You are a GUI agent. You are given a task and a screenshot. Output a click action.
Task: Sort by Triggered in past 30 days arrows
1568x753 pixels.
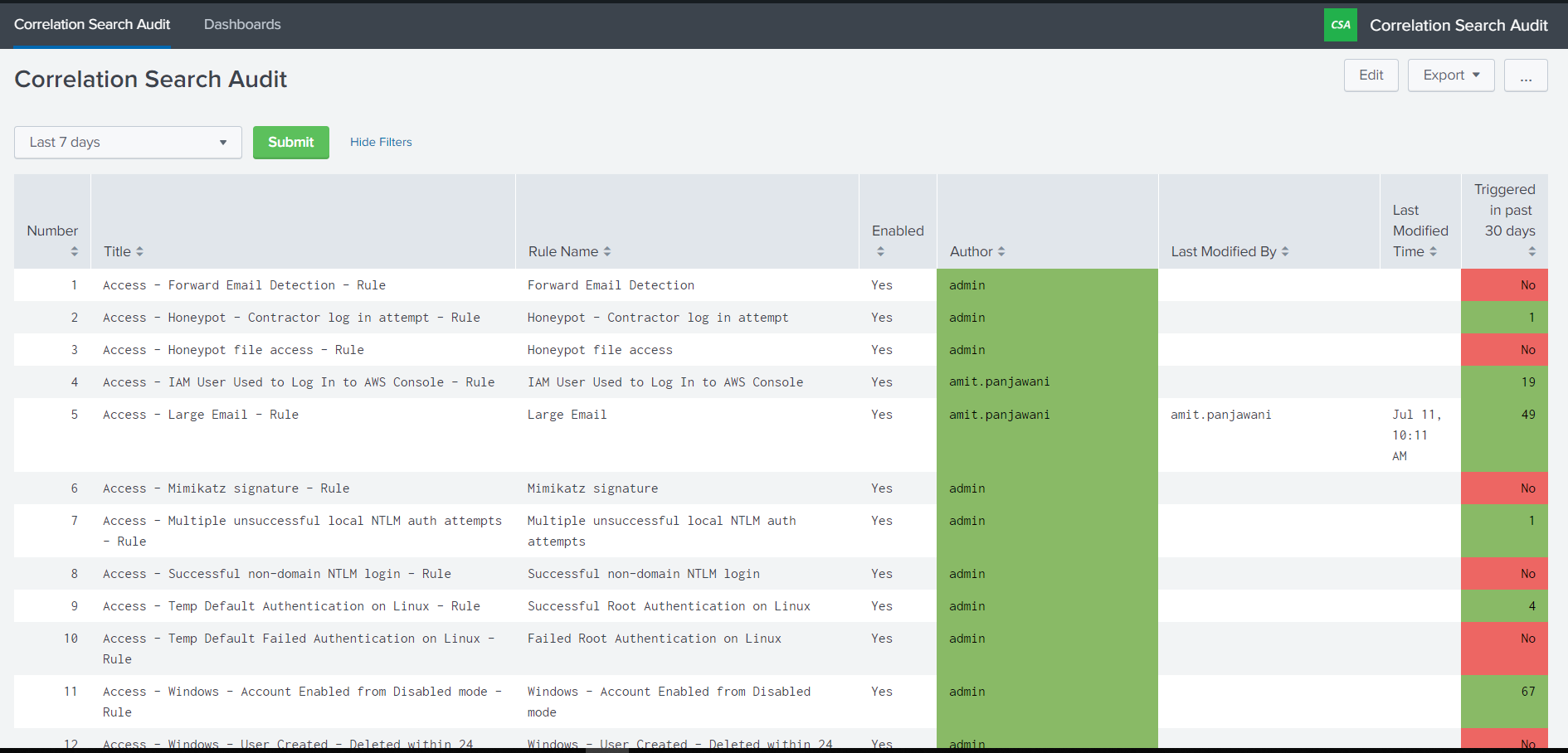[1531, 251]
